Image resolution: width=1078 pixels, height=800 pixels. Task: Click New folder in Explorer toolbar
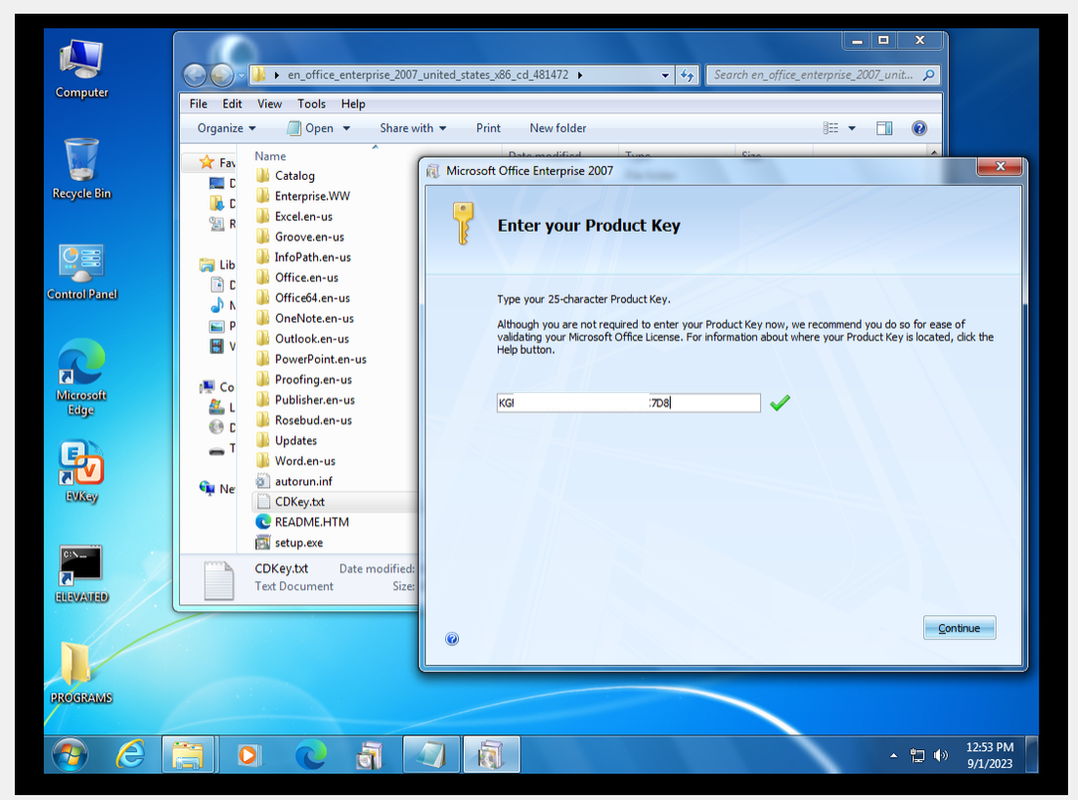(x=558, y=128)
